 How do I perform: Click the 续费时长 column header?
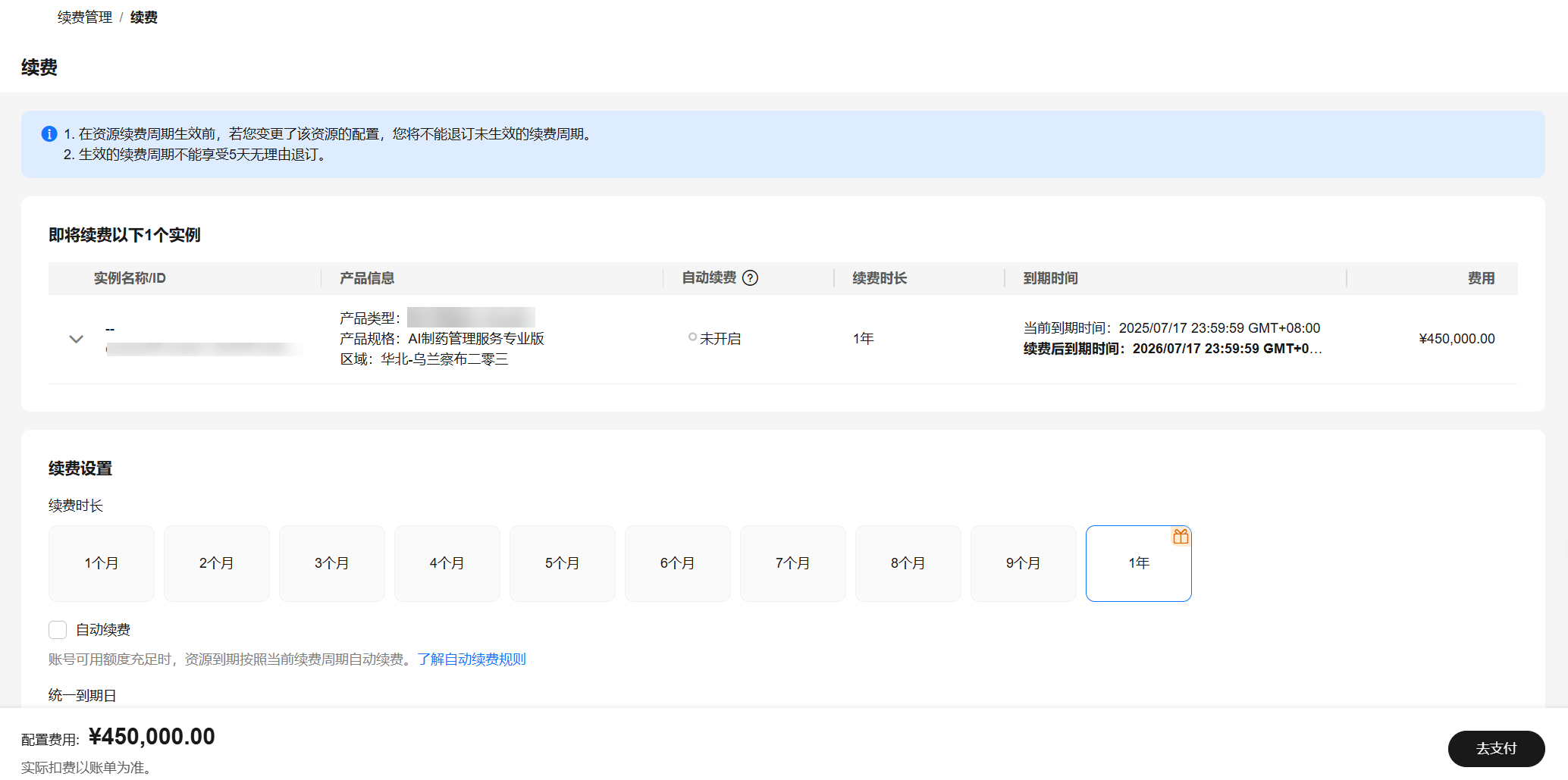[x=880, y=278]
